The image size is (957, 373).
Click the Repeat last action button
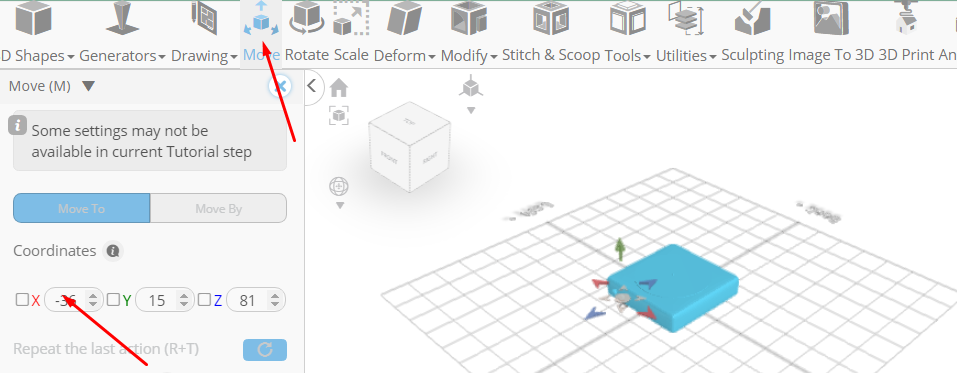pyautogui.click(x=265, y=350)
